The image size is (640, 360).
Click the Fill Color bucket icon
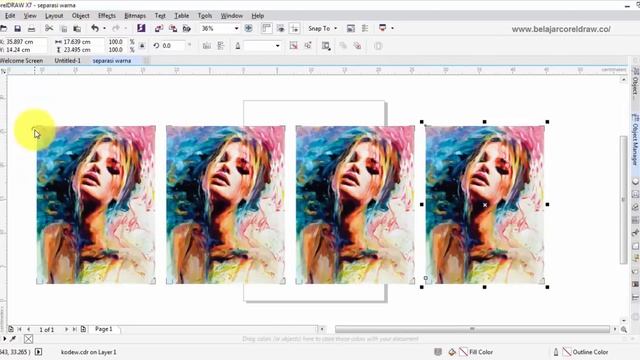click(452, 352)
